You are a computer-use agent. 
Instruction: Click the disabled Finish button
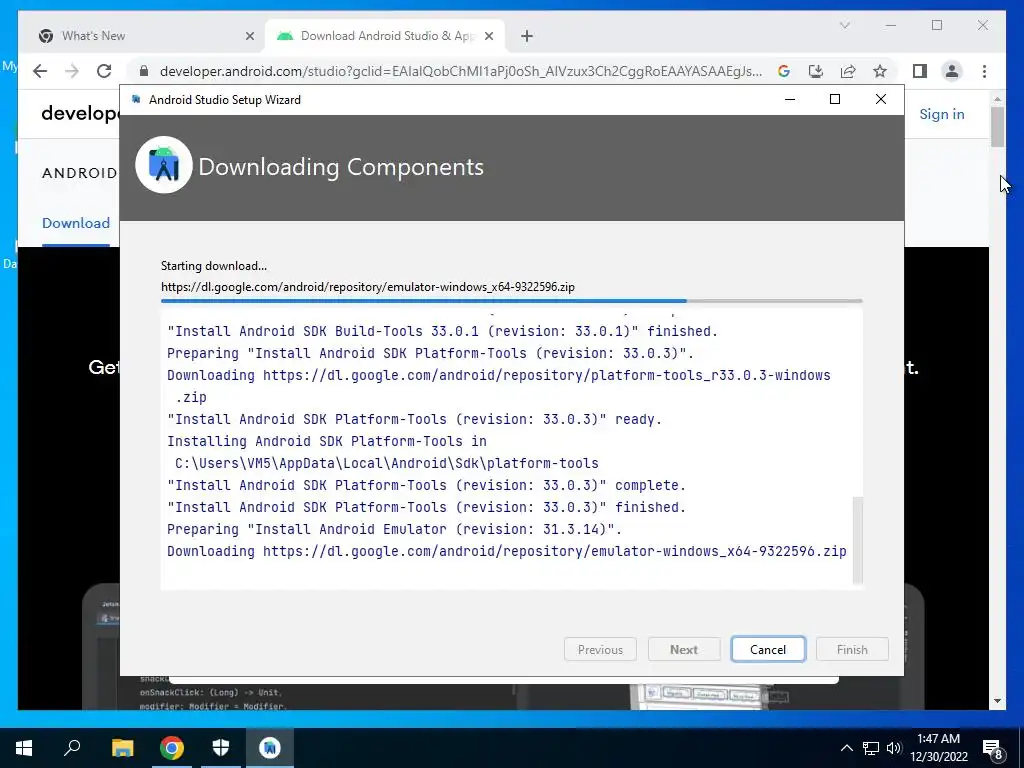point(852,649)
